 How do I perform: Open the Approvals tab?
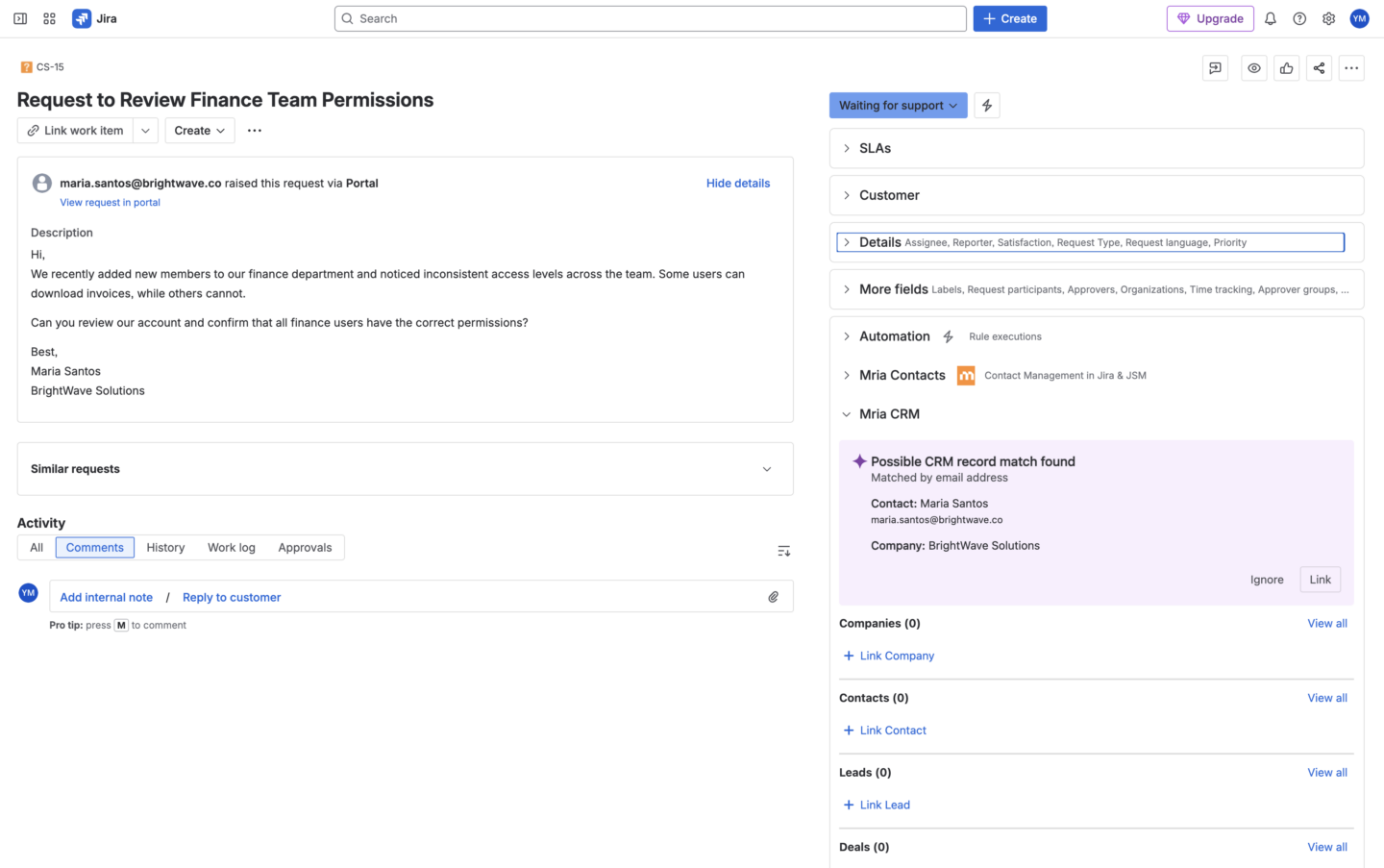click(305, 547)
